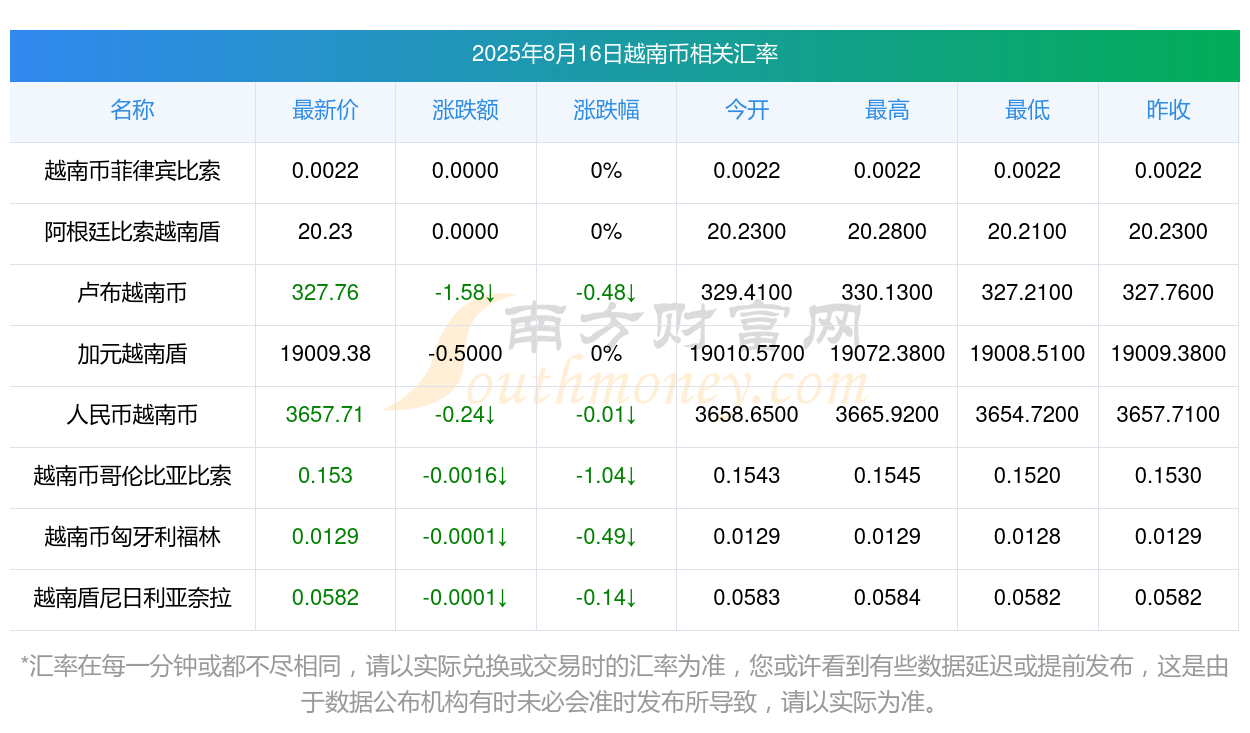Select the 最低 column header

(1027, 110)
